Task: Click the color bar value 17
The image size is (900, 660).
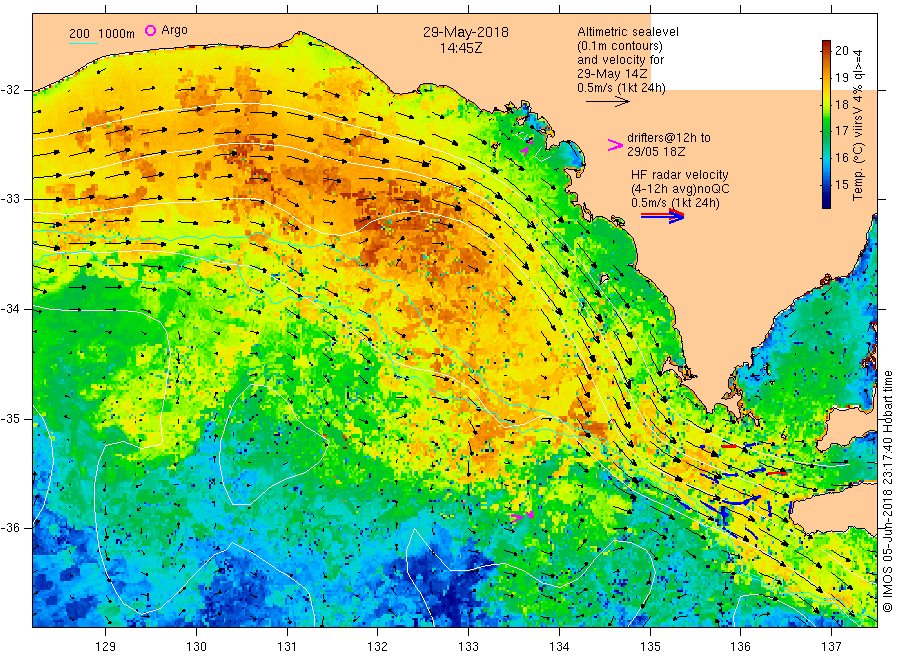Action: pos(841,131)
